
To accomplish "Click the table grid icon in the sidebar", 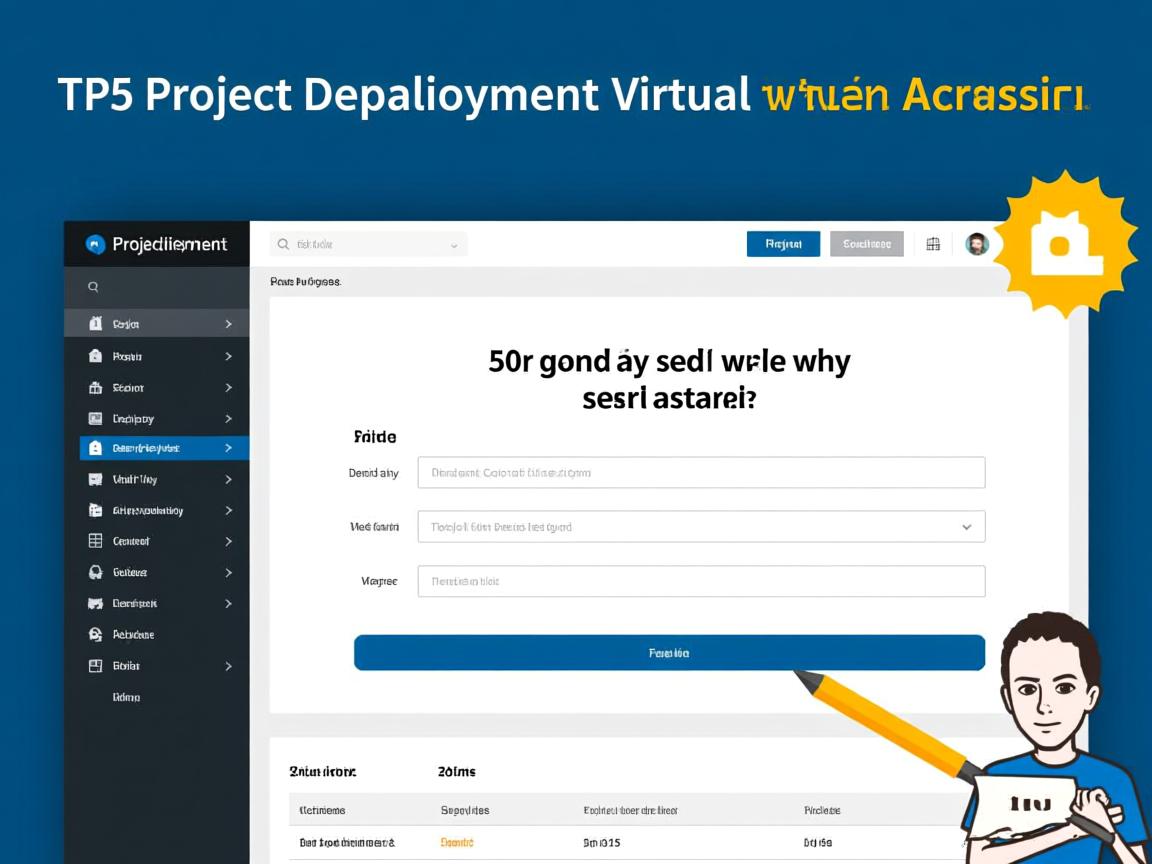I will click(x=95, y=541).
